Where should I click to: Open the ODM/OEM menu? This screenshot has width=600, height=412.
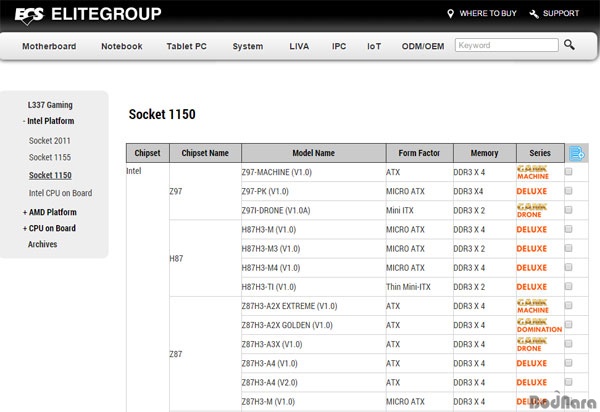click(423, 46)
